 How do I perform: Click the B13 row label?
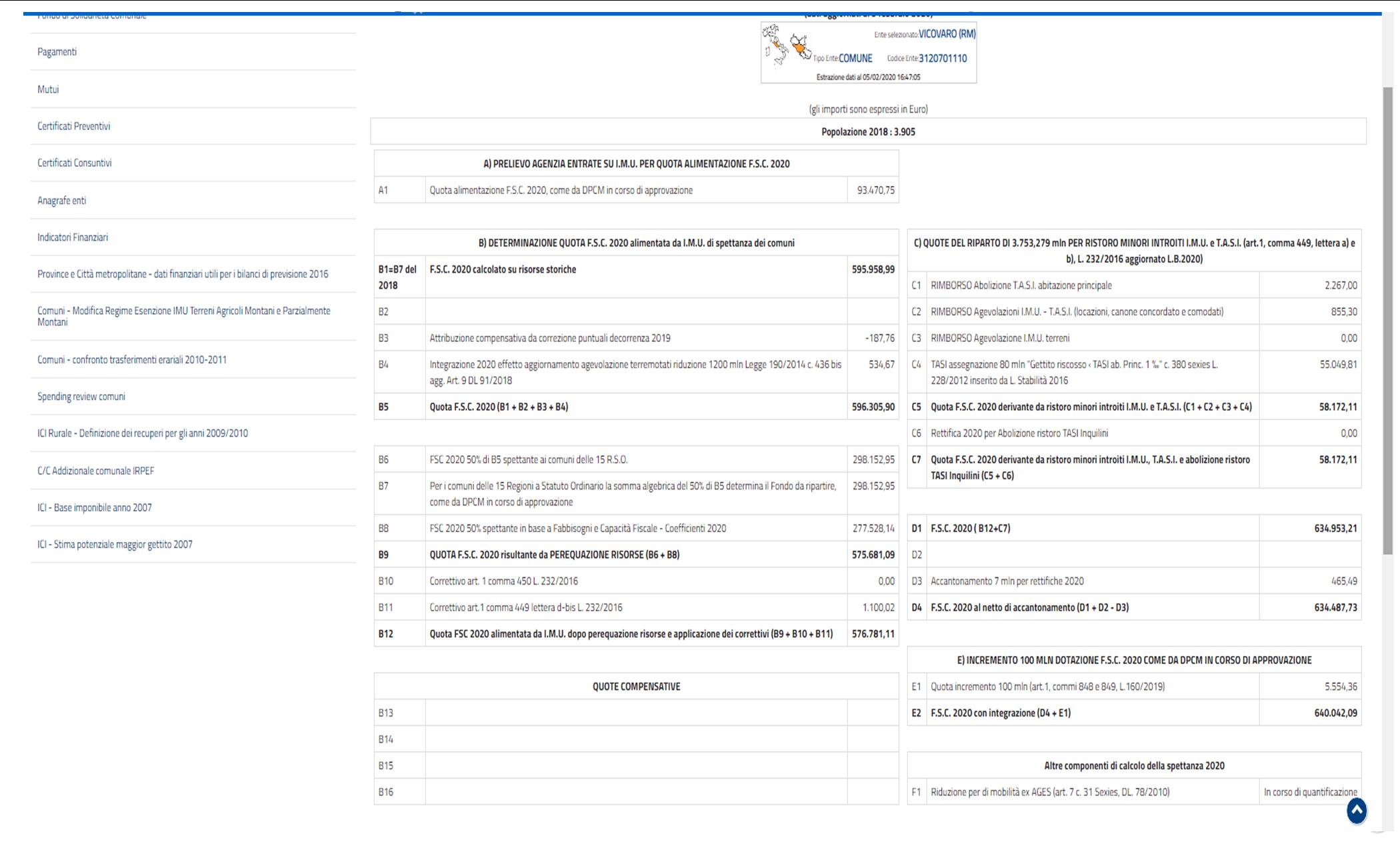coord(386,713)
